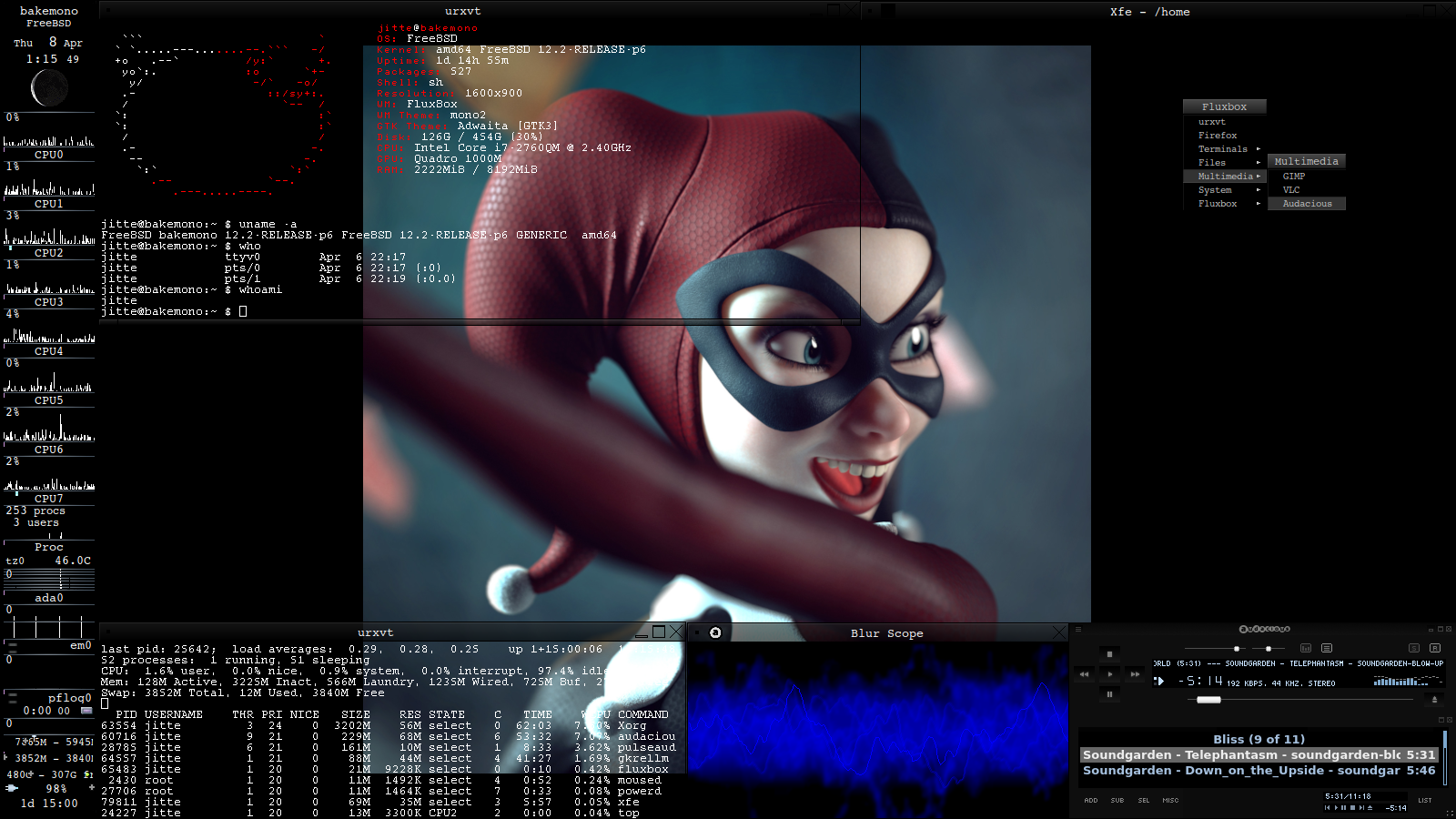Viewport: 1456px width, 819px height.
Task: Skip to next track in Audacious
Action: [x=1135, y=674]
